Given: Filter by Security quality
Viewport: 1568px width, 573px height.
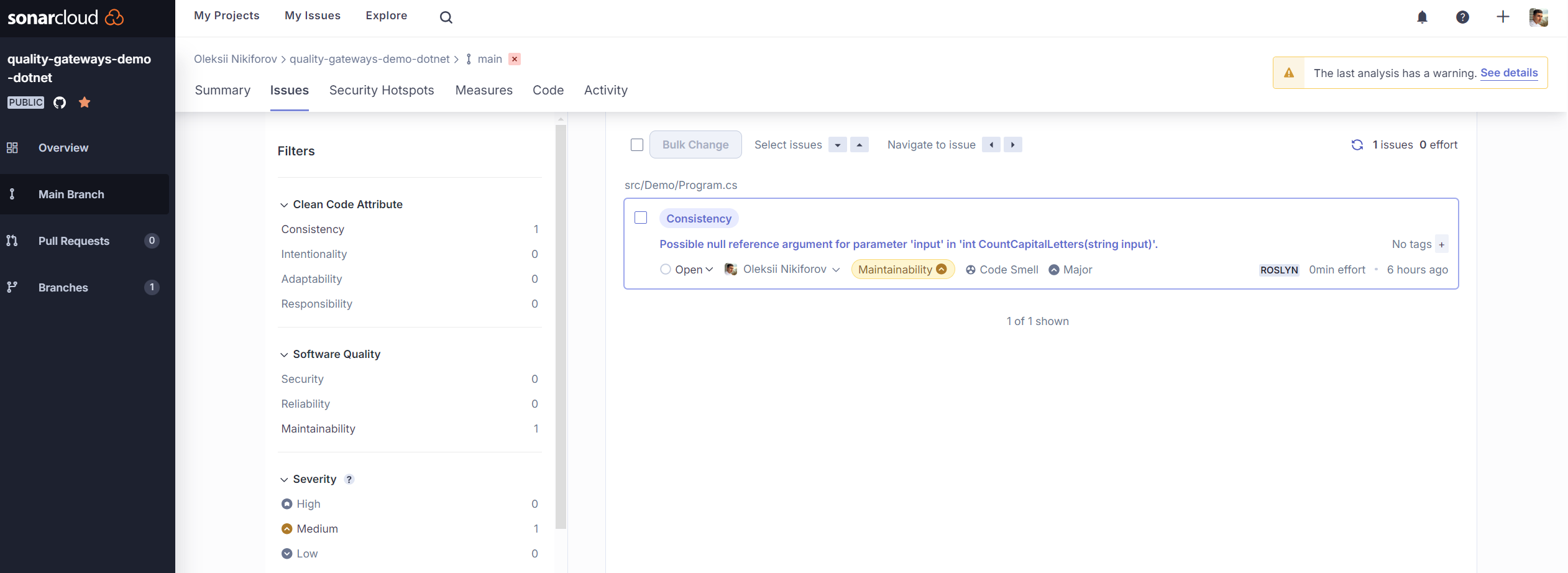Looking at the screenshot, I should (410, 379).
